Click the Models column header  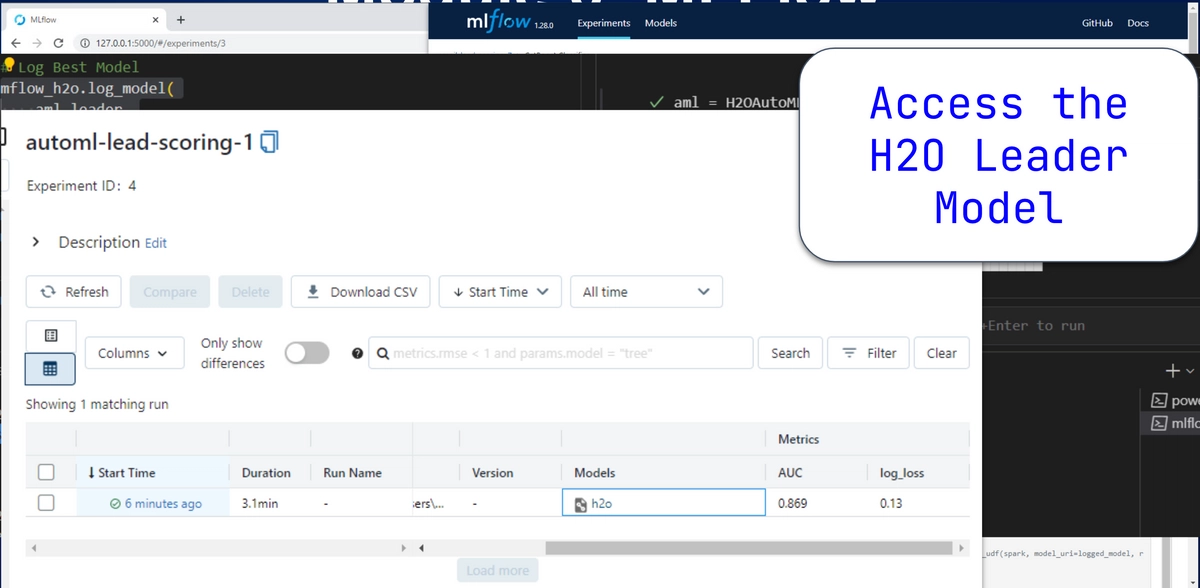(595, 473)
